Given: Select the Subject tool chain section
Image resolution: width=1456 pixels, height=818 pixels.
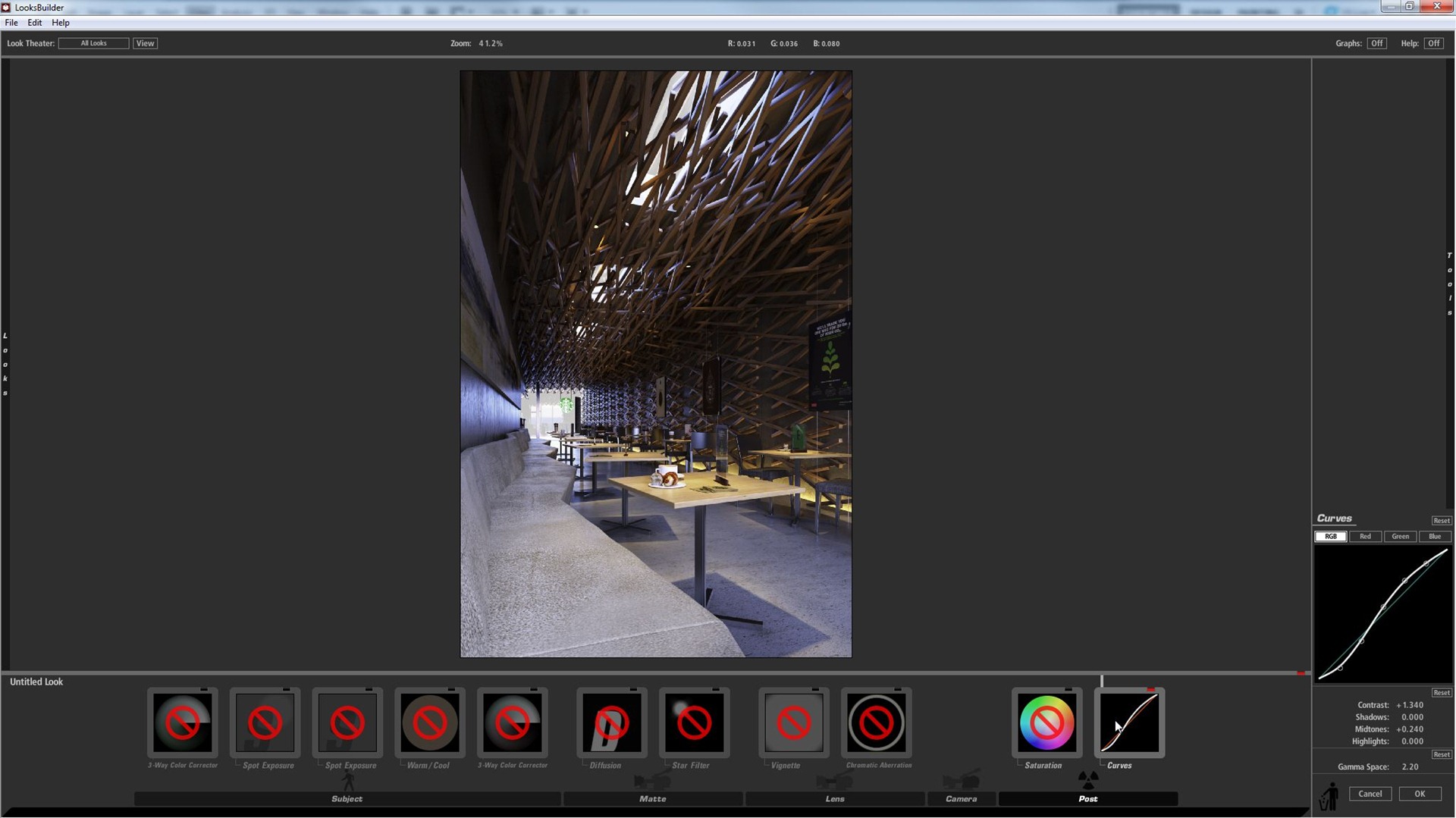Looking at the screenshot, I should (x=347, y=799).
